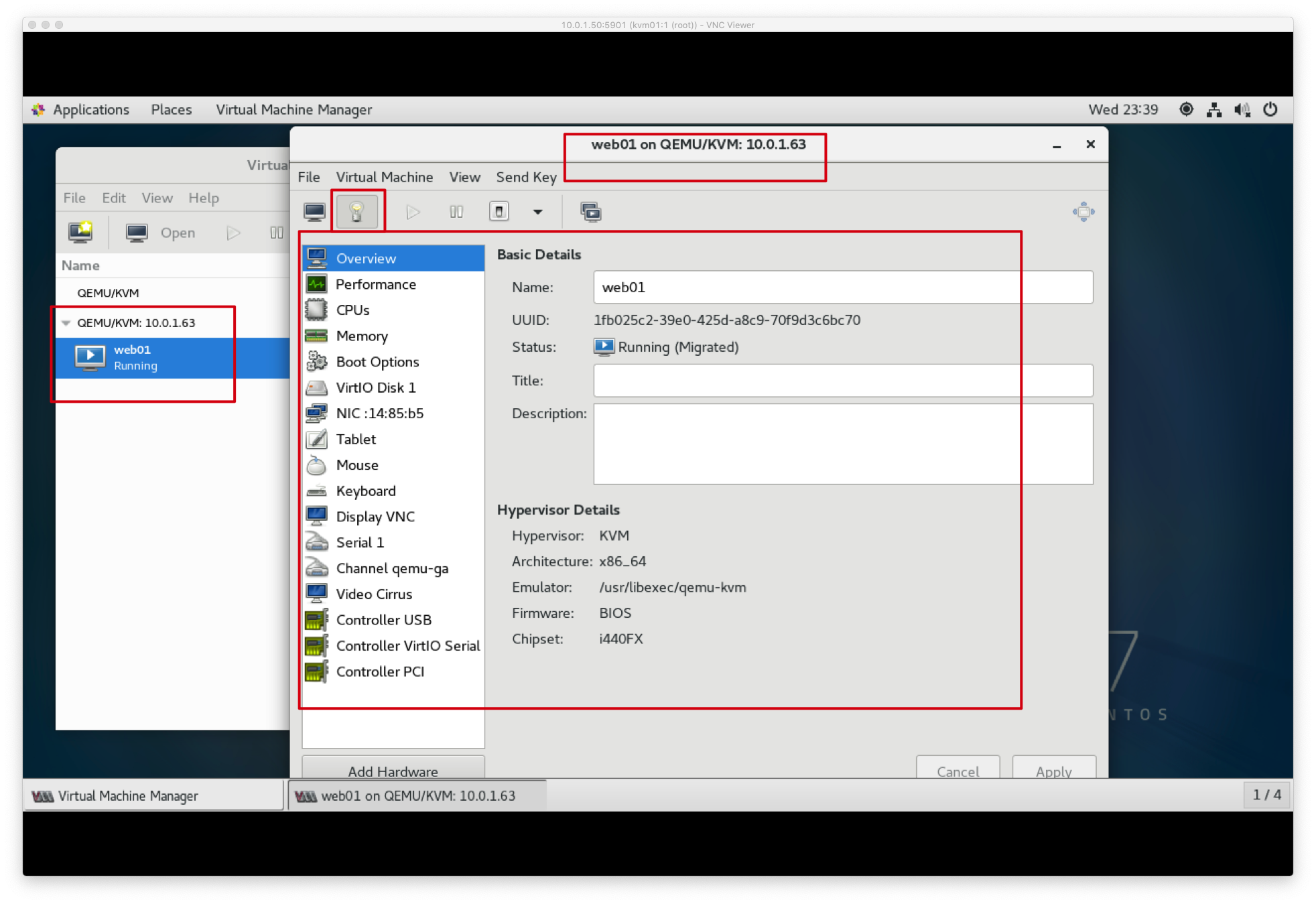Select Channel qemu-ga entry
The image size is (1316, 904).
(393, 568)
